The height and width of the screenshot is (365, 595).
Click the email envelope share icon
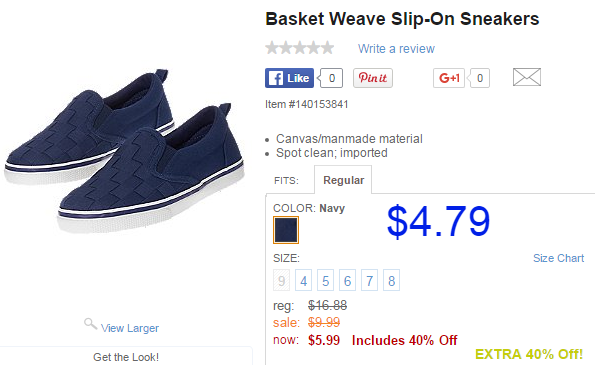click(527, 77)
